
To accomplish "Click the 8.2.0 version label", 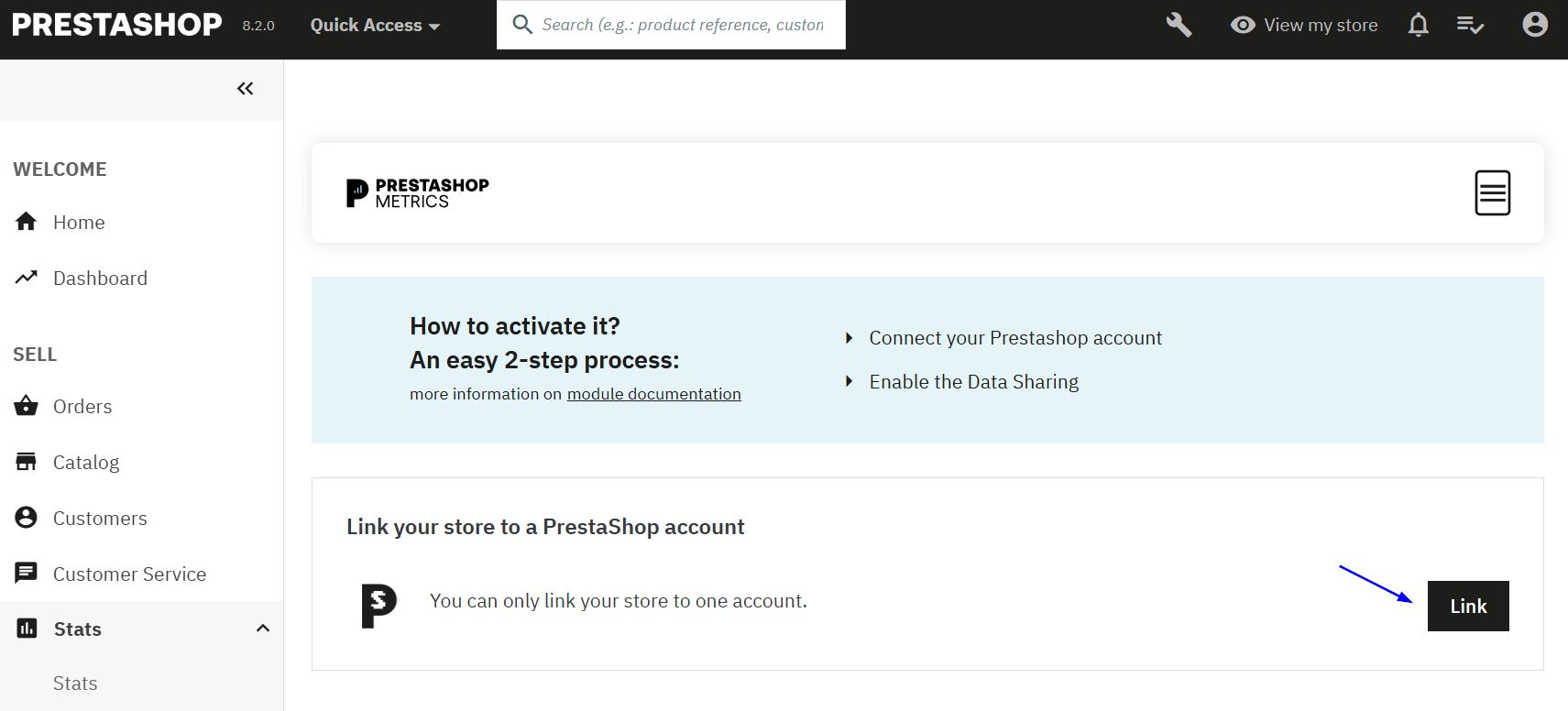I will tap(258, 26).
